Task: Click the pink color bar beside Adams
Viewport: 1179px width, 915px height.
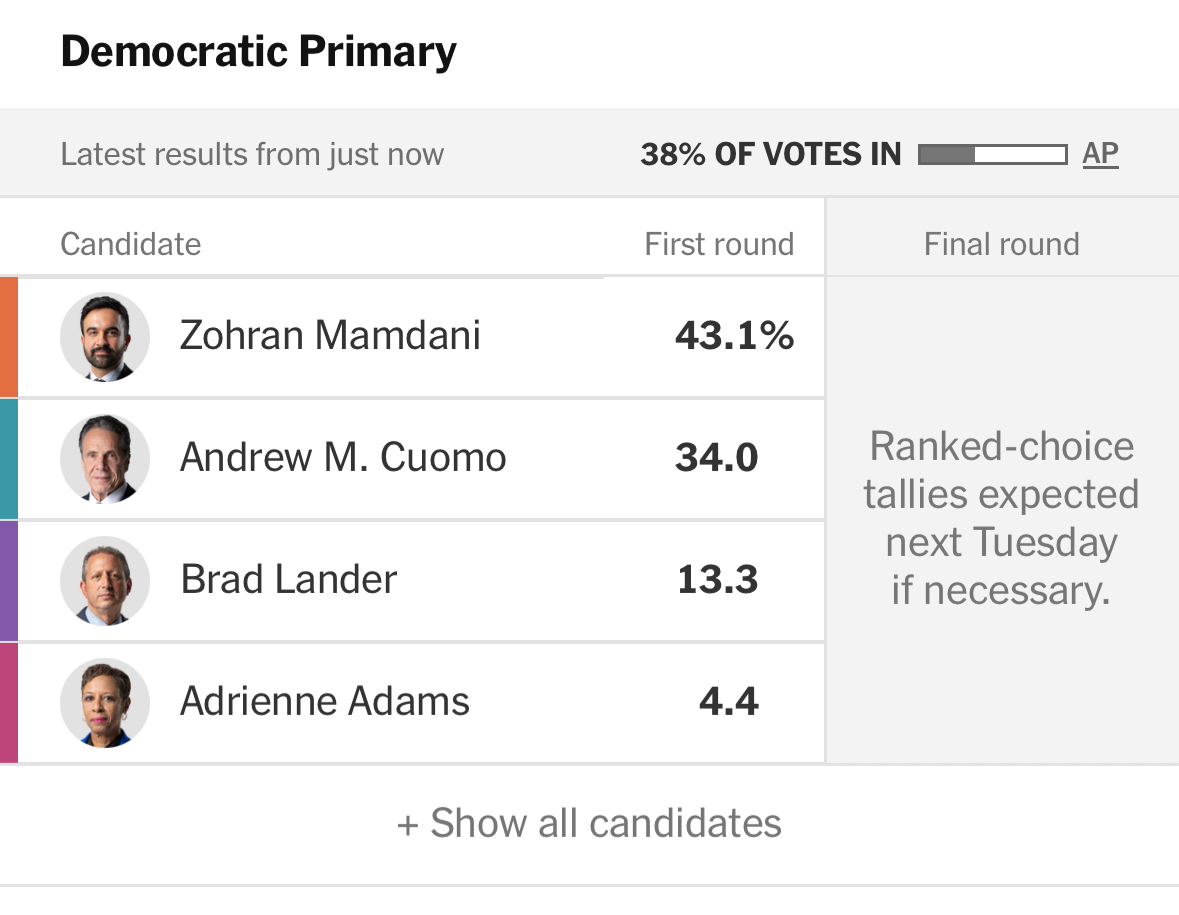Action: (x=9, y=703)
